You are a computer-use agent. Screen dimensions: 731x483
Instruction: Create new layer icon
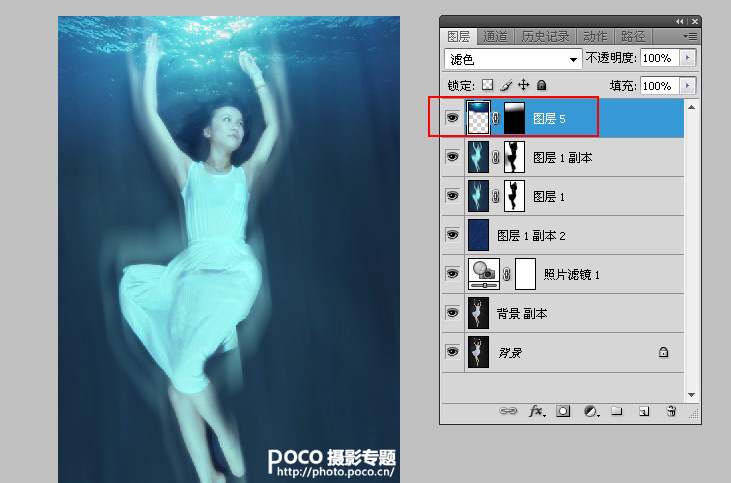tap(644, 411)
